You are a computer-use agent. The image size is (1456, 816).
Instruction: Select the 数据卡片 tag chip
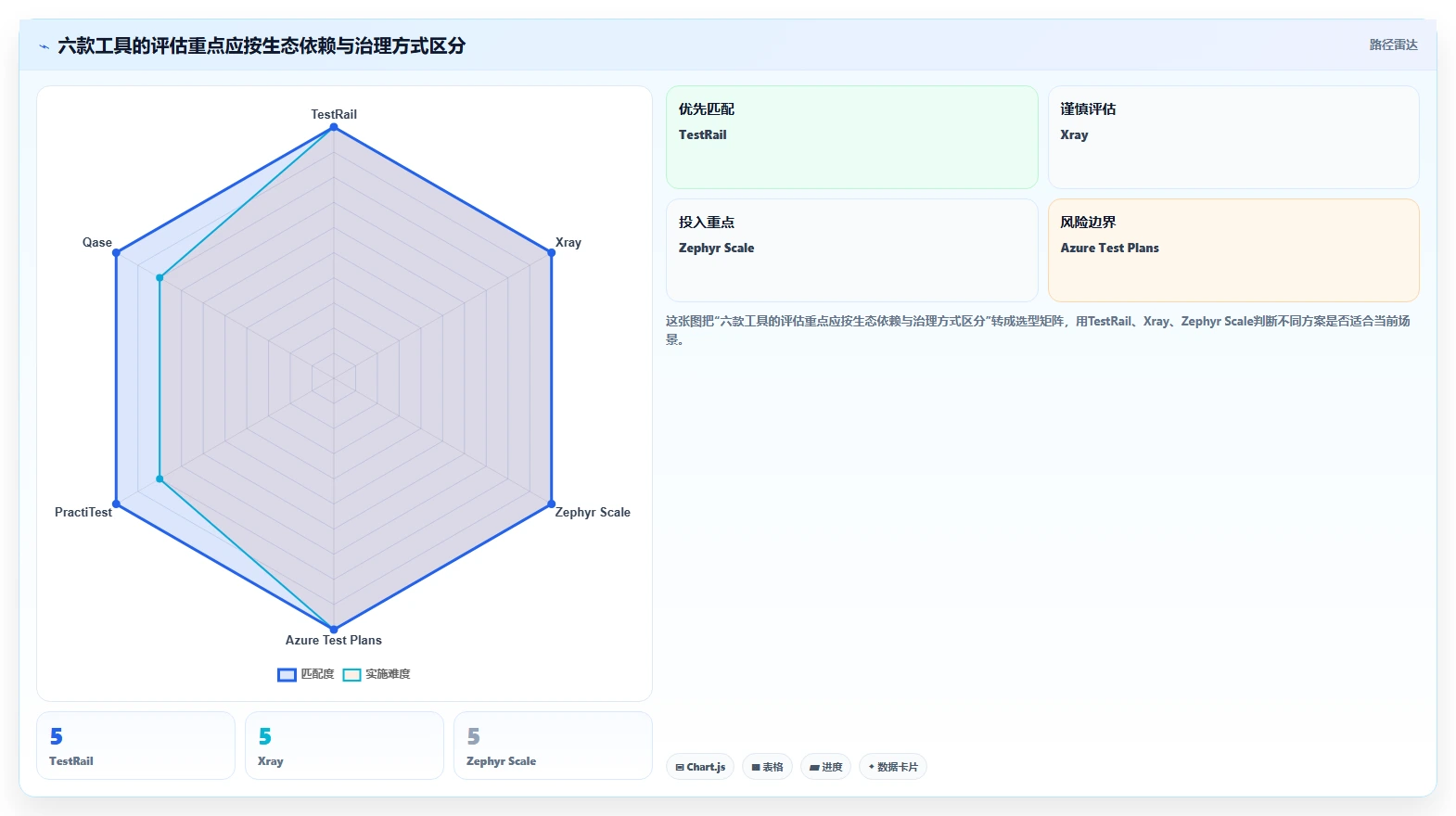pos(892,767)
